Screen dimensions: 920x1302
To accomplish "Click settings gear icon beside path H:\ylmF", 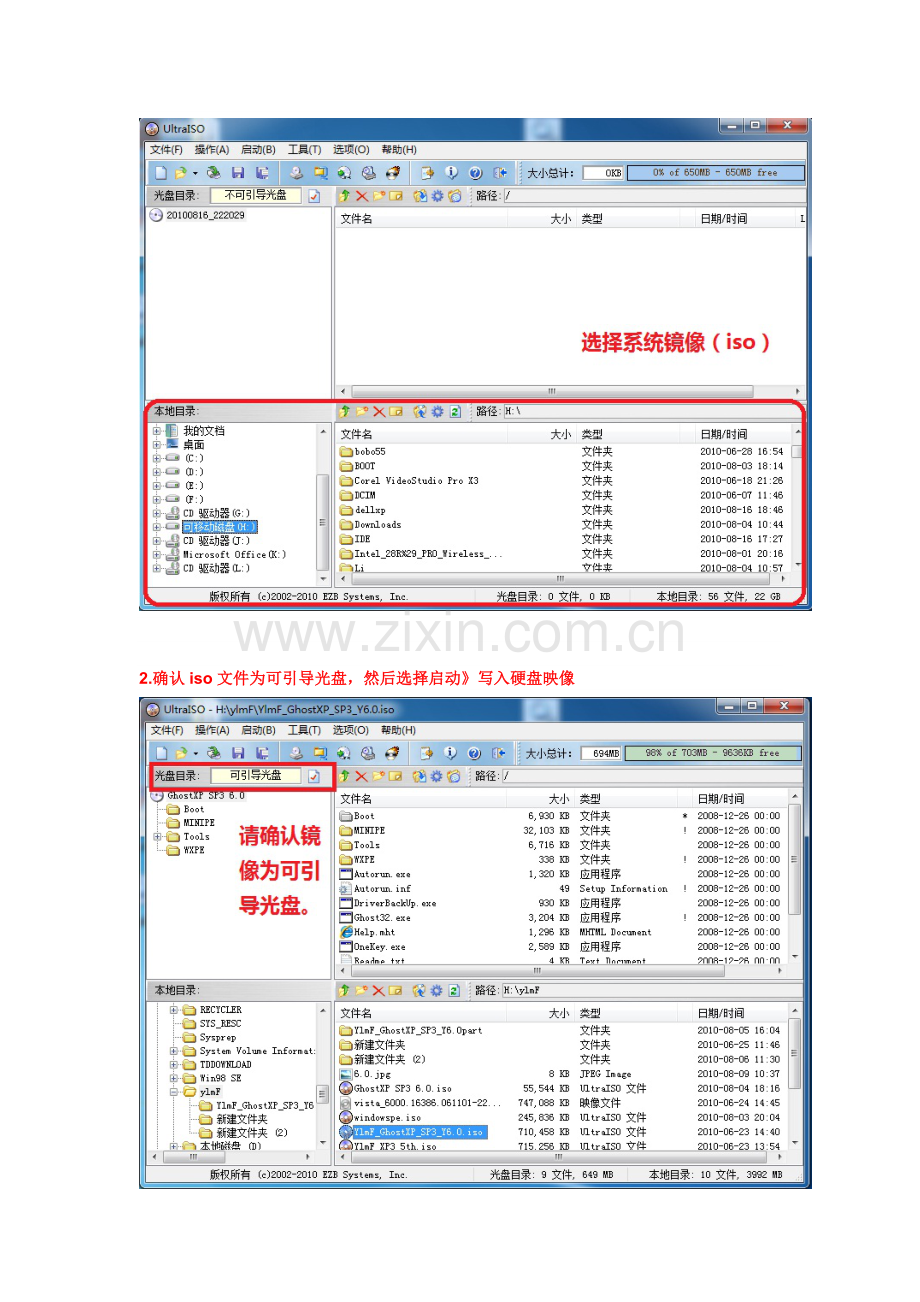I will [437, 990].
